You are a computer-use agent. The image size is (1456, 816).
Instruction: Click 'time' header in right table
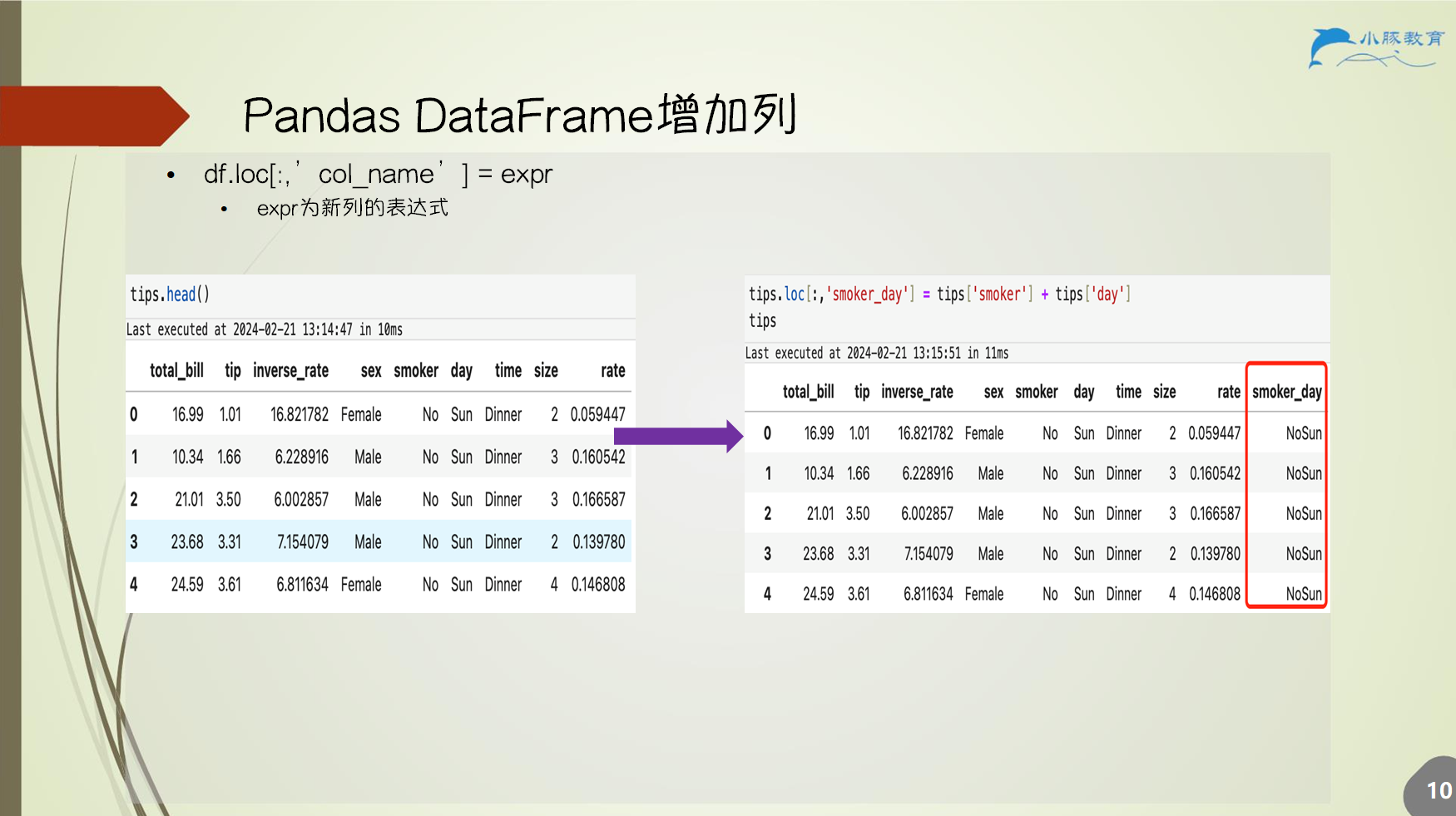tap(1128, 392)
